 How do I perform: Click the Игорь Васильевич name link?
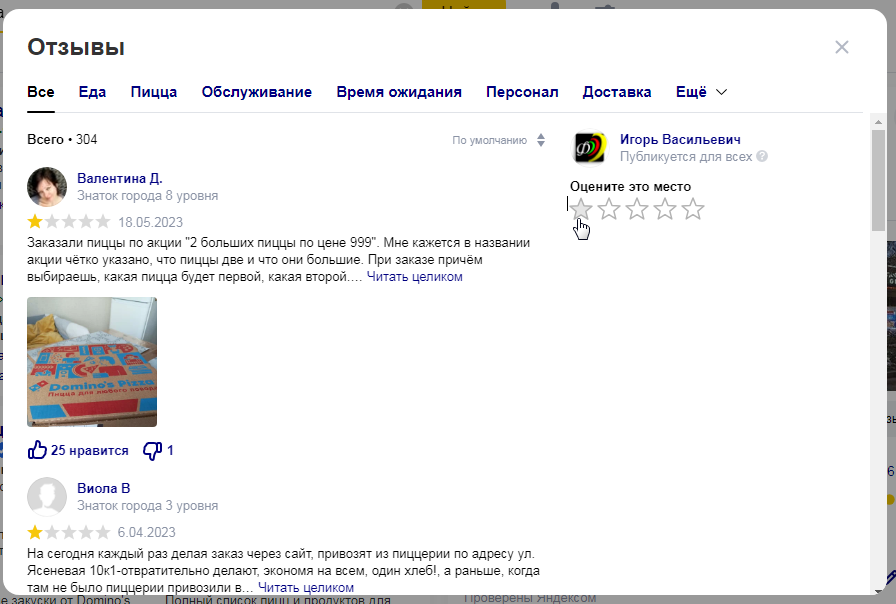point(680,139)
